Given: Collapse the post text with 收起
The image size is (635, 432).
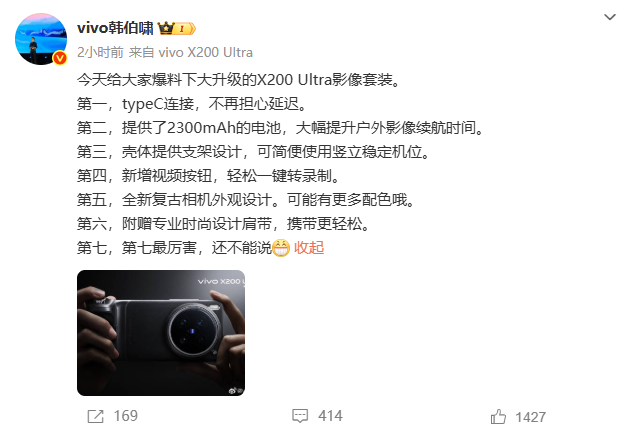Looking at the screenshot, I should click(x=309, y=247).
